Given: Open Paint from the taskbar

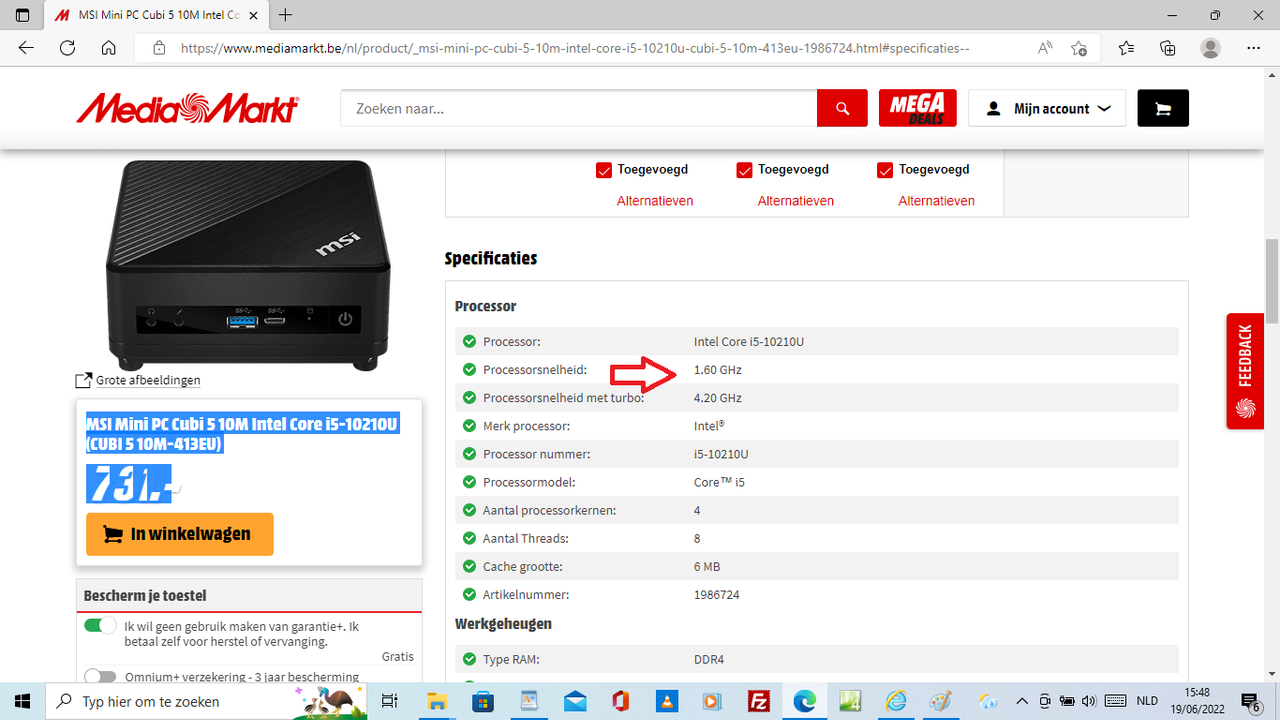Looking at the screenshot, I should pos(941,701).
